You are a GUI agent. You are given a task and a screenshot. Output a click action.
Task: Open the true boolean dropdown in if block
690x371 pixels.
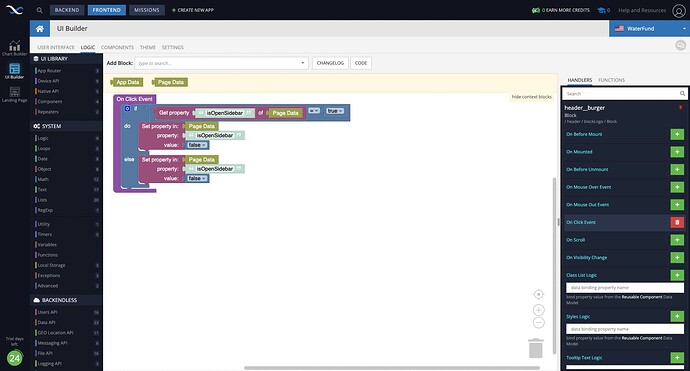click(335, 111)
